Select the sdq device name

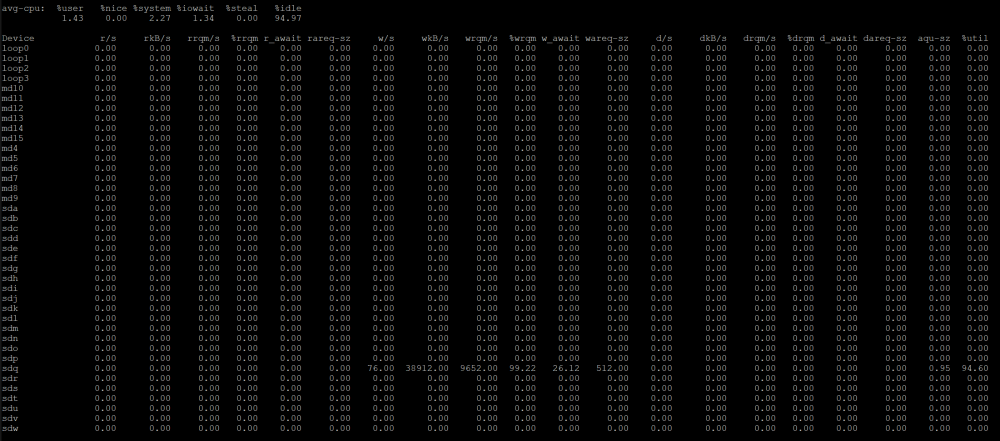click(10, 368)
